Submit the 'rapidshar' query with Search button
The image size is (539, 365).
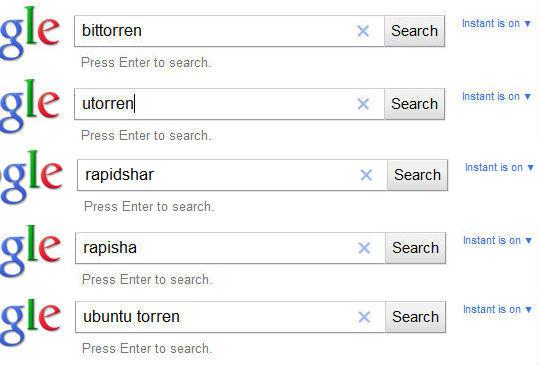tap(417, 175)
